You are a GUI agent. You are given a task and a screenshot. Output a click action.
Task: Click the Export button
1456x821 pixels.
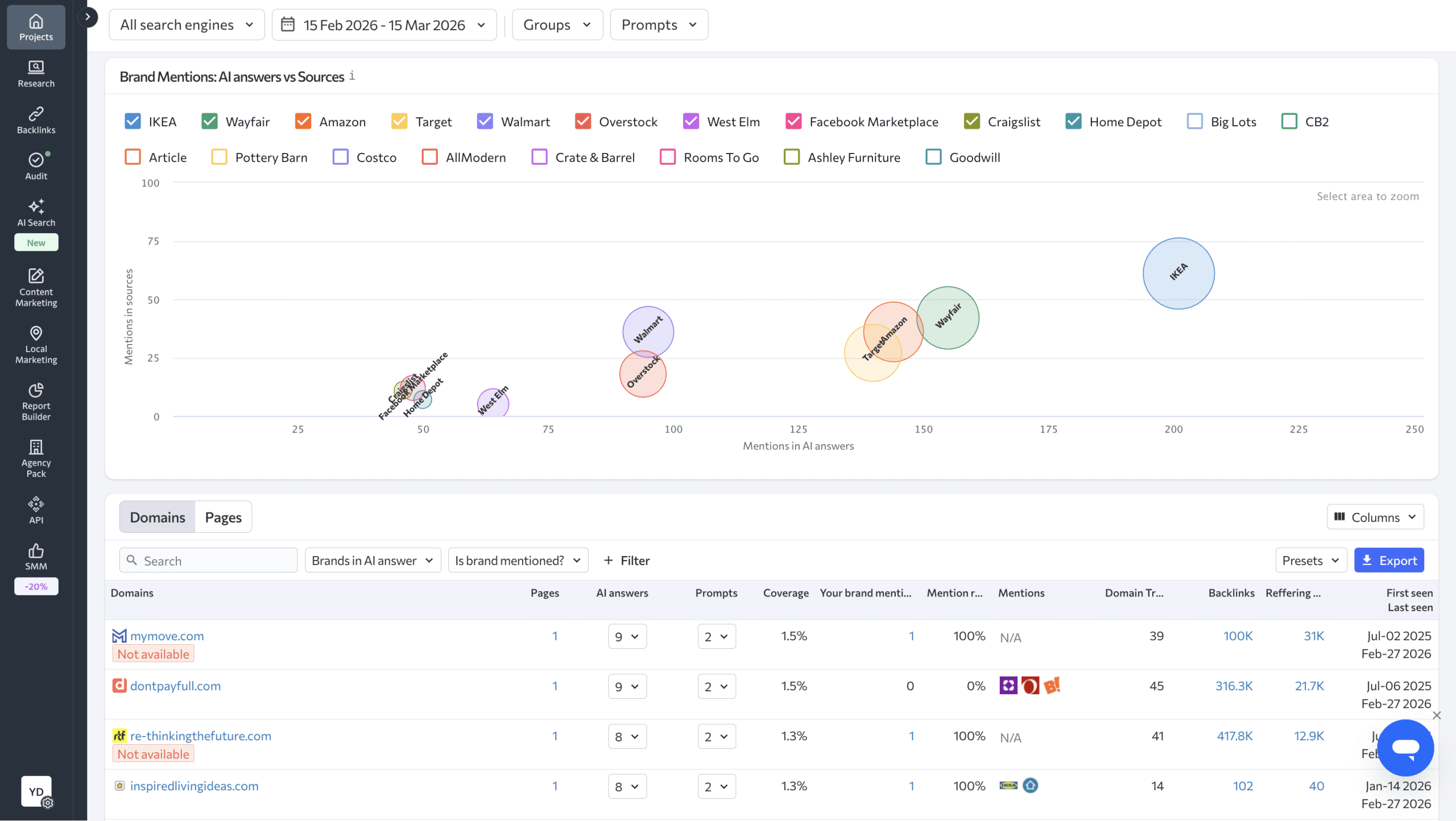point(1388,560)
